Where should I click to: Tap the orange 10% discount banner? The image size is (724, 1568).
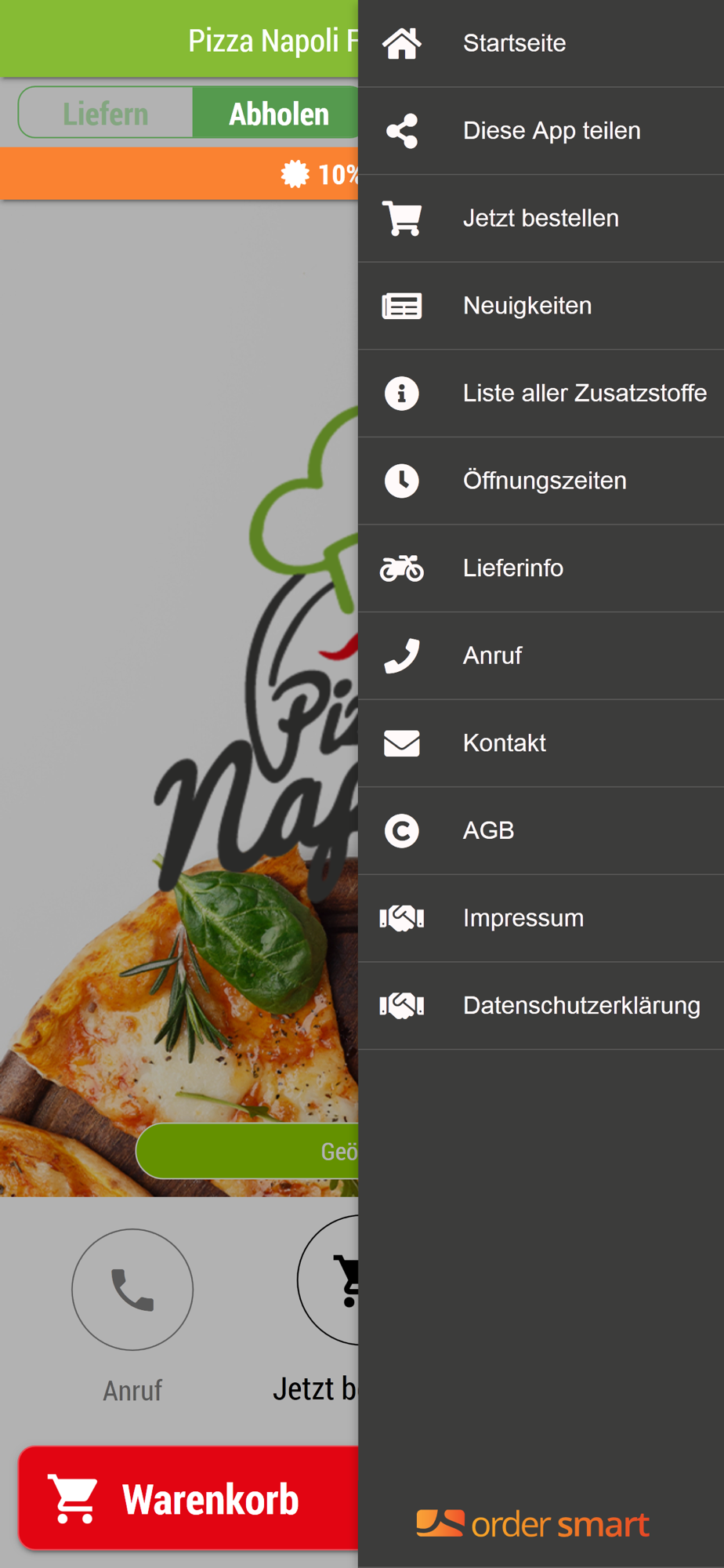click(x=179, y=173)
